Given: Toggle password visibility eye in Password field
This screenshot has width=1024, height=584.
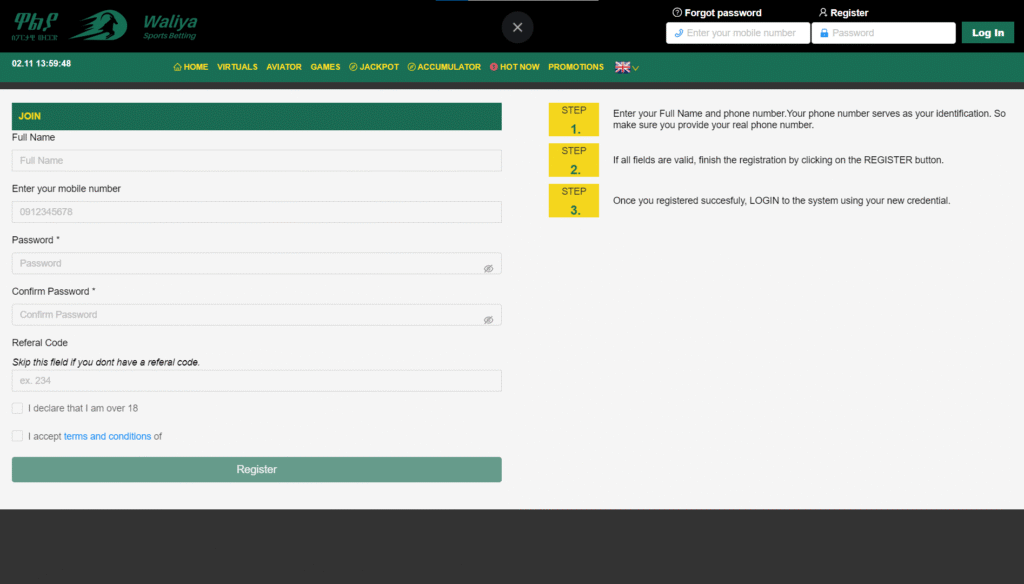Looking at the screenshot, I should (488, 269).
